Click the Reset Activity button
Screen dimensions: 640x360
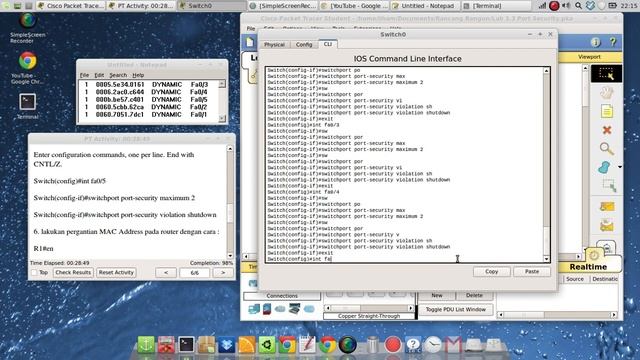[x=116, y=272]
